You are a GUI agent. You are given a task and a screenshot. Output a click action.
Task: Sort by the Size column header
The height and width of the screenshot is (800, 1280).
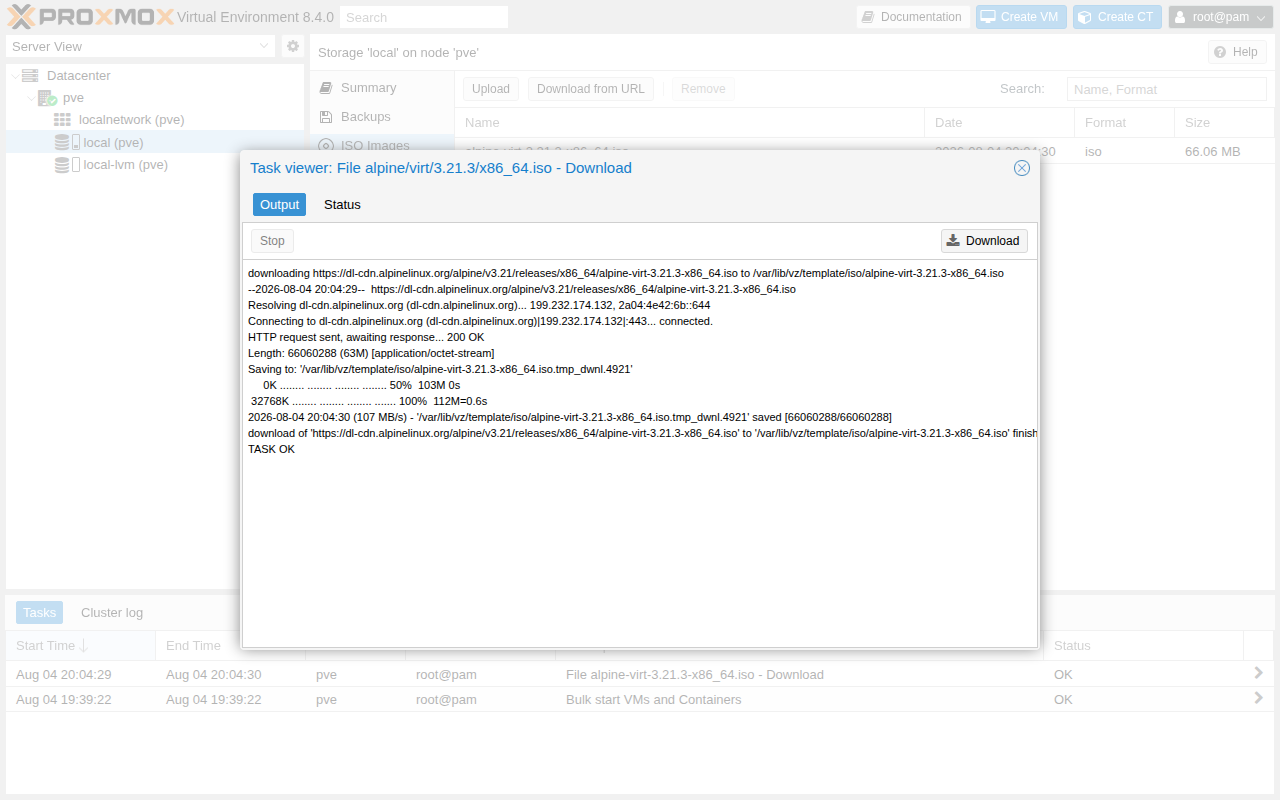1224,122
